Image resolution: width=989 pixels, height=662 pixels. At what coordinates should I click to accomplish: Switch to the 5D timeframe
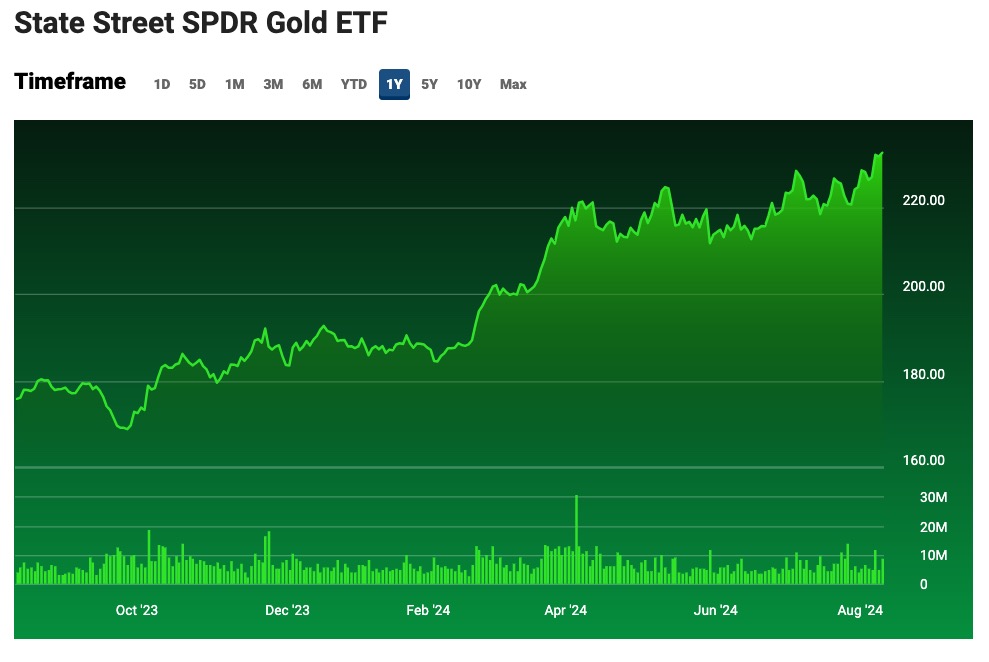click(x=197, y=85)
